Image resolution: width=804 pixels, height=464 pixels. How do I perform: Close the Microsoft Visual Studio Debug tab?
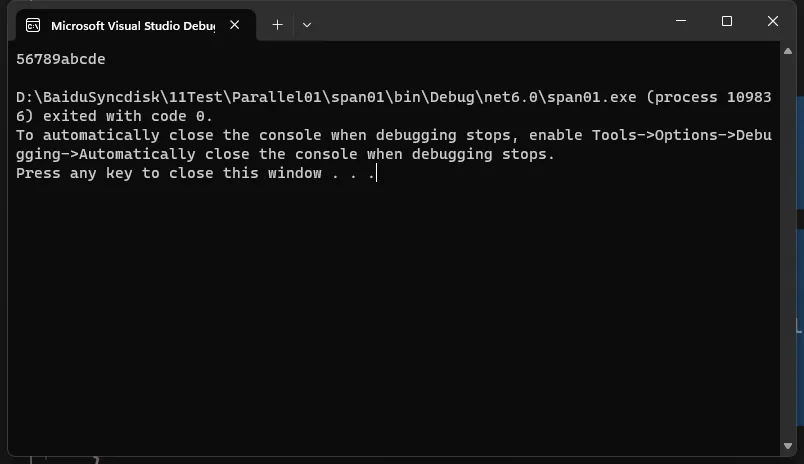click(x=234, y=25)
